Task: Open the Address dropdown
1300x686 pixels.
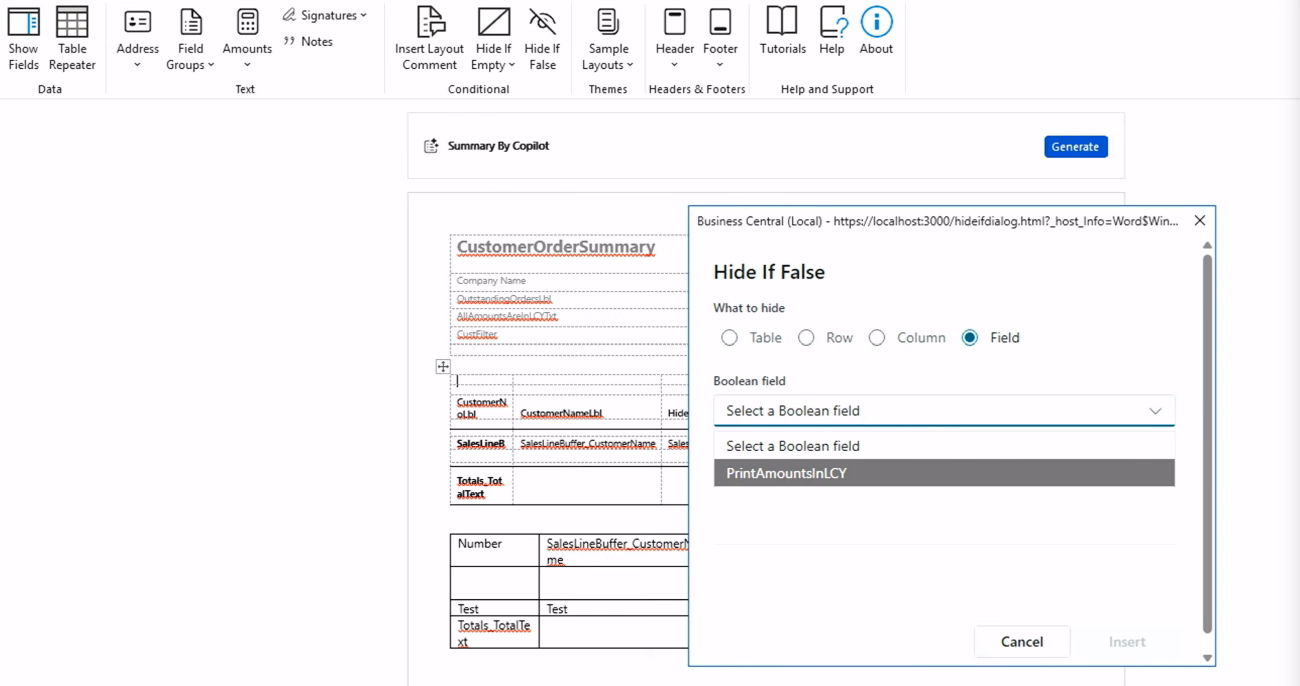Action: 138,40
